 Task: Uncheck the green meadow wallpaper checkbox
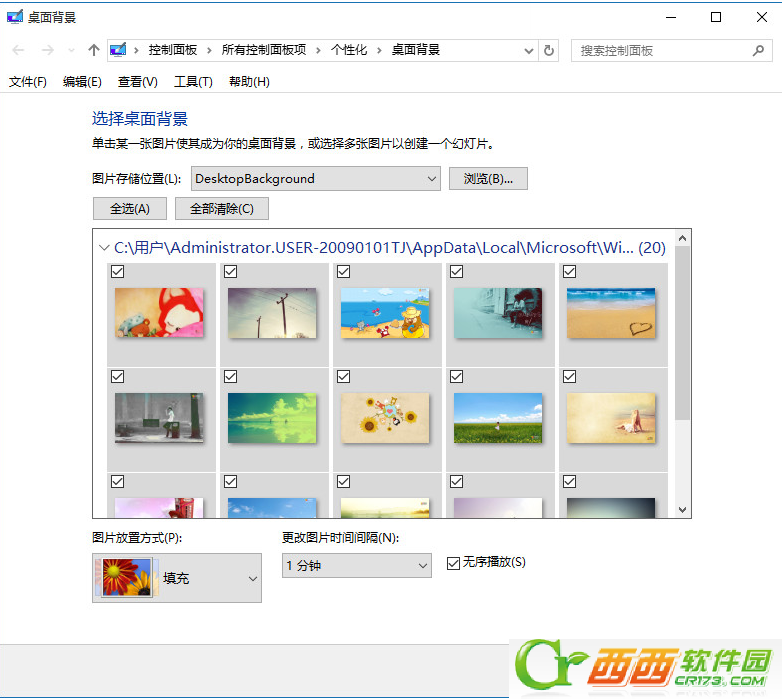456,376
